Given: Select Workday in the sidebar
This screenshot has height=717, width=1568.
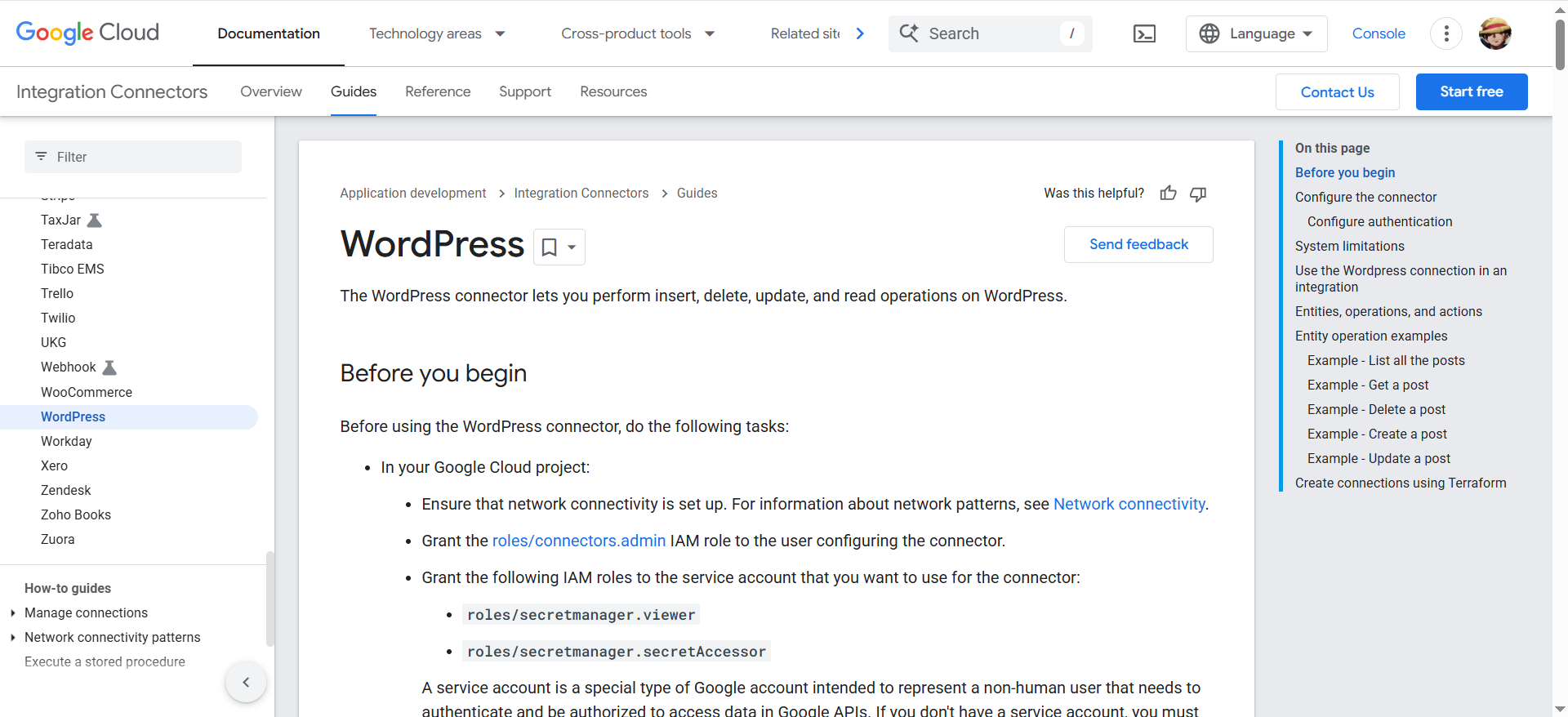Looking at the screenshot, I should pos(66,441).
